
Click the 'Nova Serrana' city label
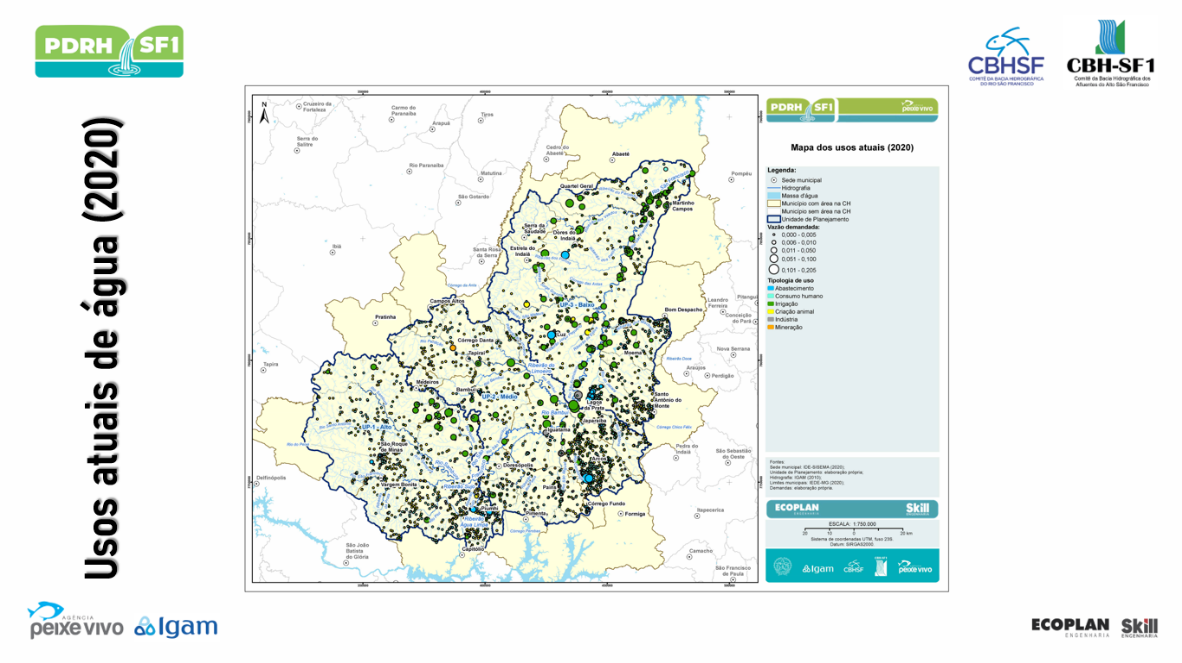tap(733, 349)
